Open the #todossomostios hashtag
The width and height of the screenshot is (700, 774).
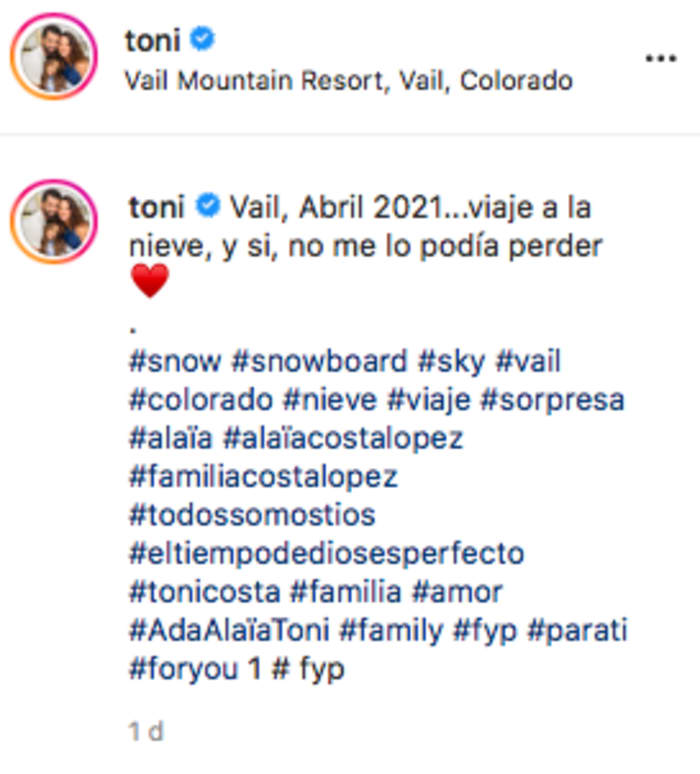(x=252, y=514)
